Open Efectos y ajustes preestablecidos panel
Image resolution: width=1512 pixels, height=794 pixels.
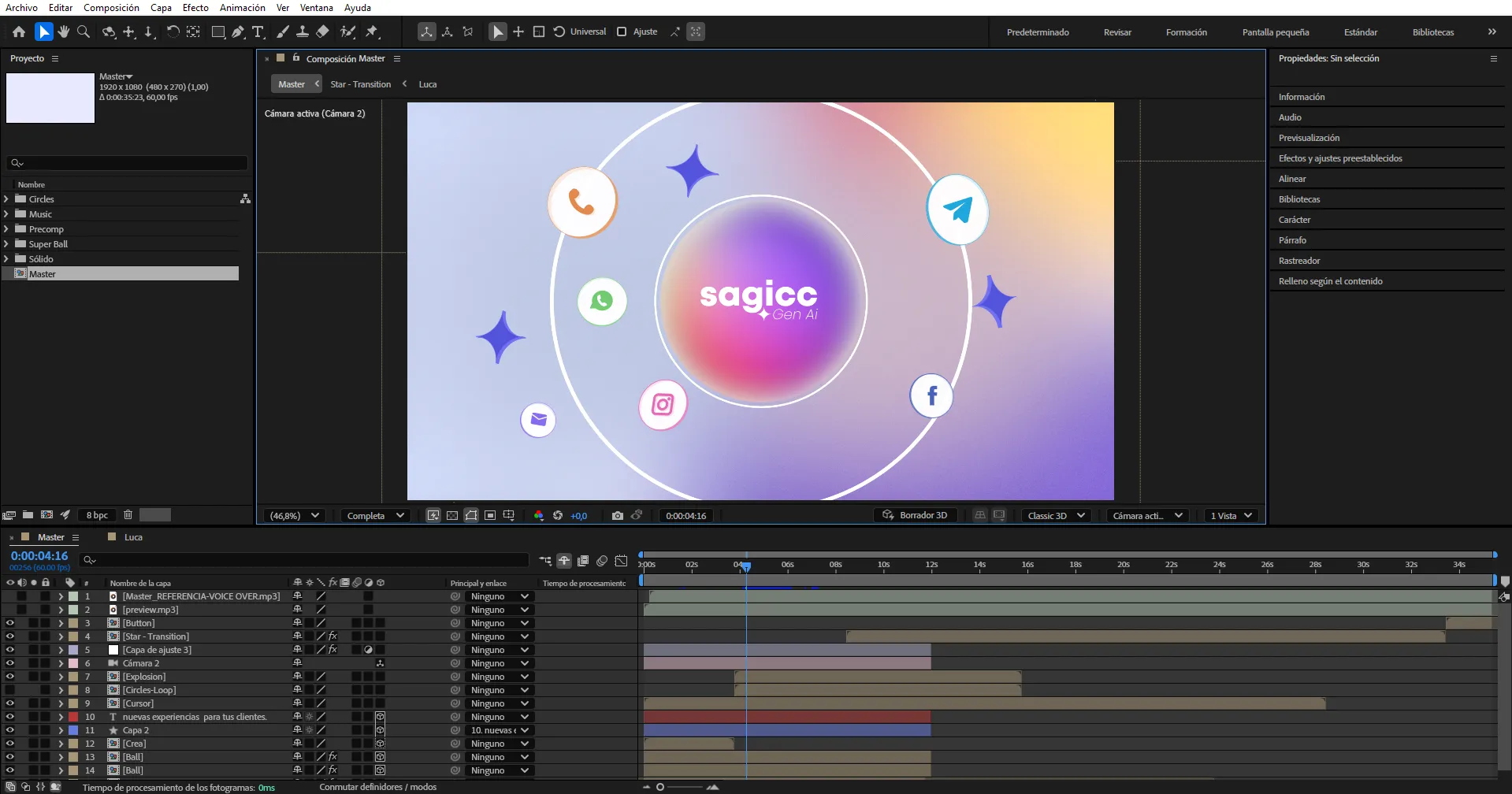1340,158
